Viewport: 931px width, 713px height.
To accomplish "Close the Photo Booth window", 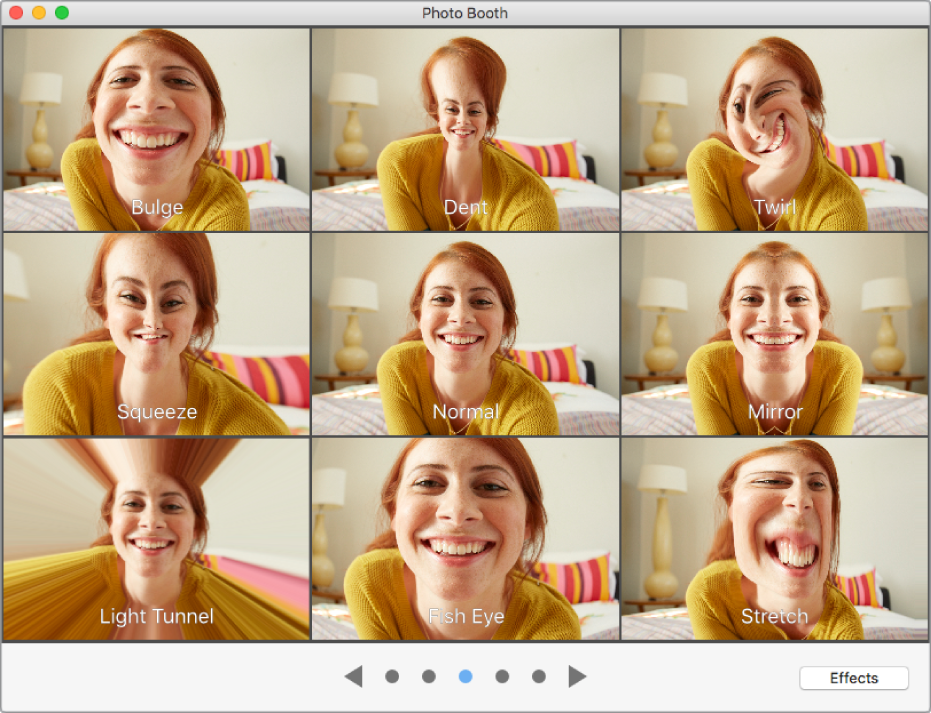I will pyautogui.click(x=16, y=13).
